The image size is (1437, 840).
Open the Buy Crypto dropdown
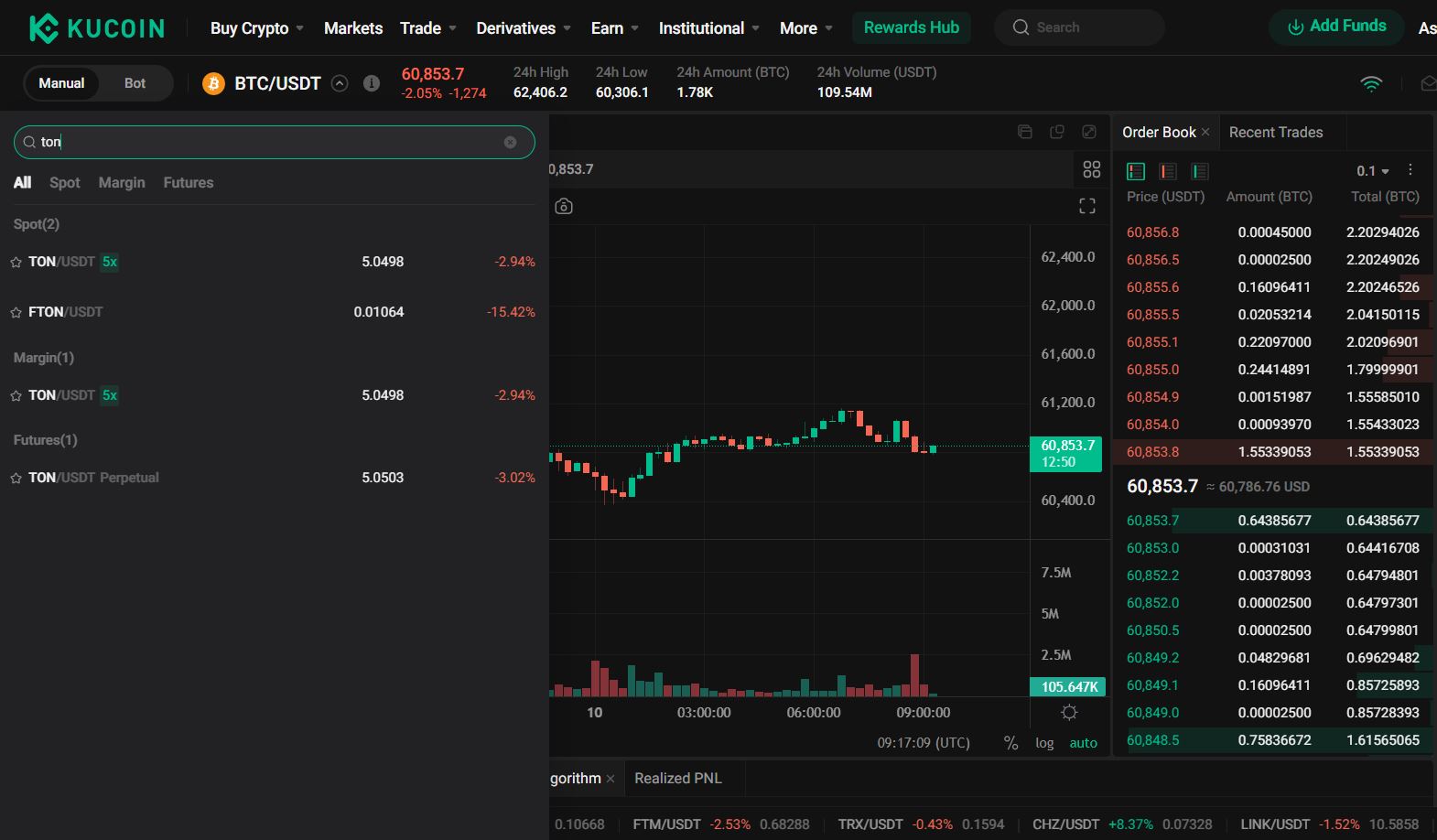(x=257, y=28)
